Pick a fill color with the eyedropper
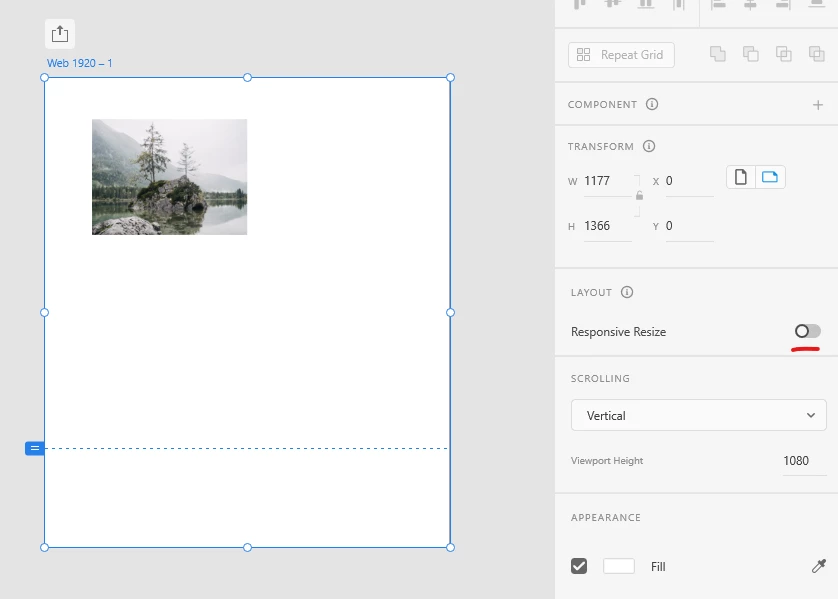The image size is (838, 599). 819,566
